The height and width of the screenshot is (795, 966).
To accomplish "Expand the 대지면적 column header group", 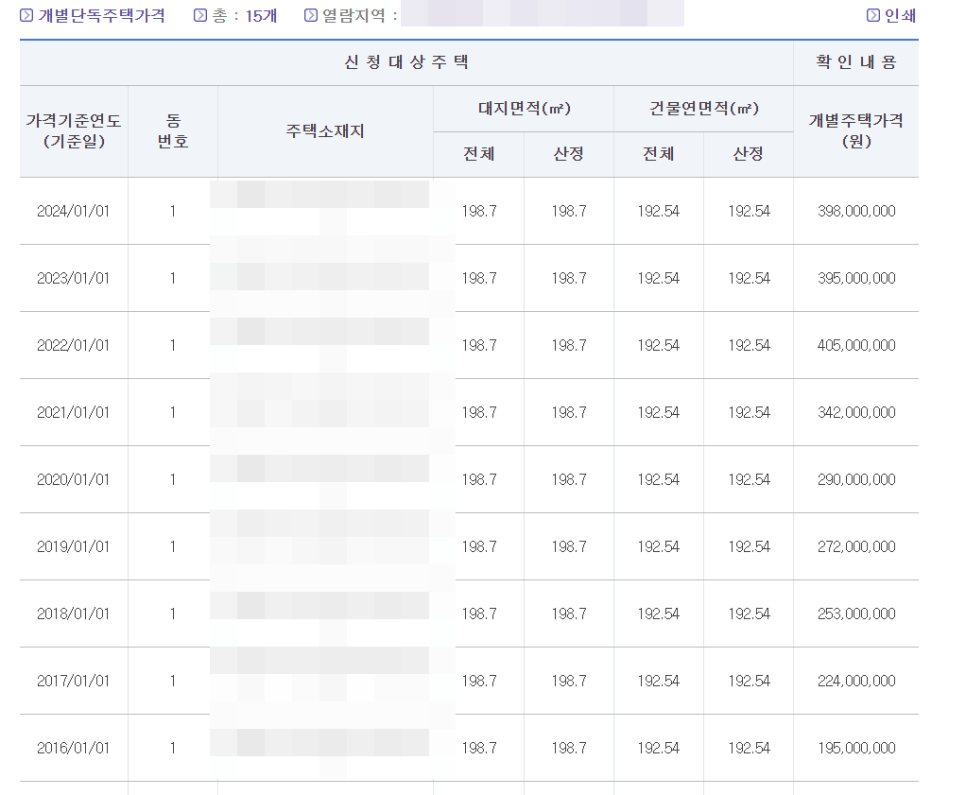I will (x=524, y=108).
